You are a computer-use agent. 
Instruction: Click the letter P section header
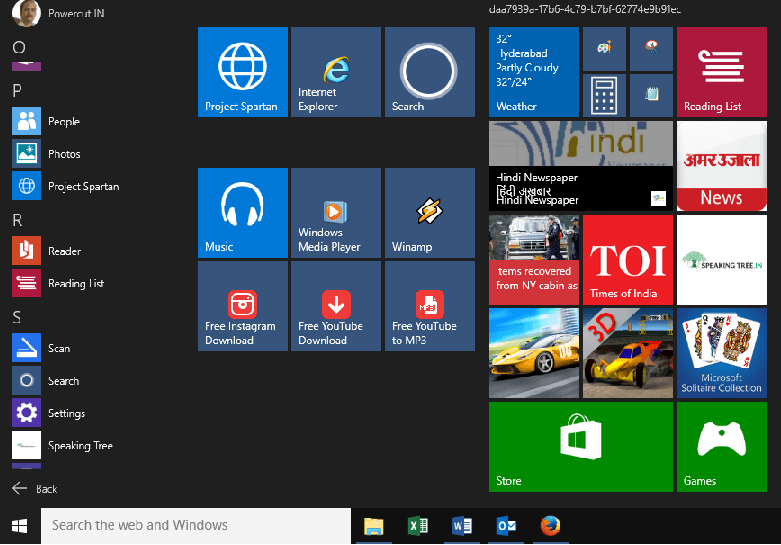coord(17,91)
